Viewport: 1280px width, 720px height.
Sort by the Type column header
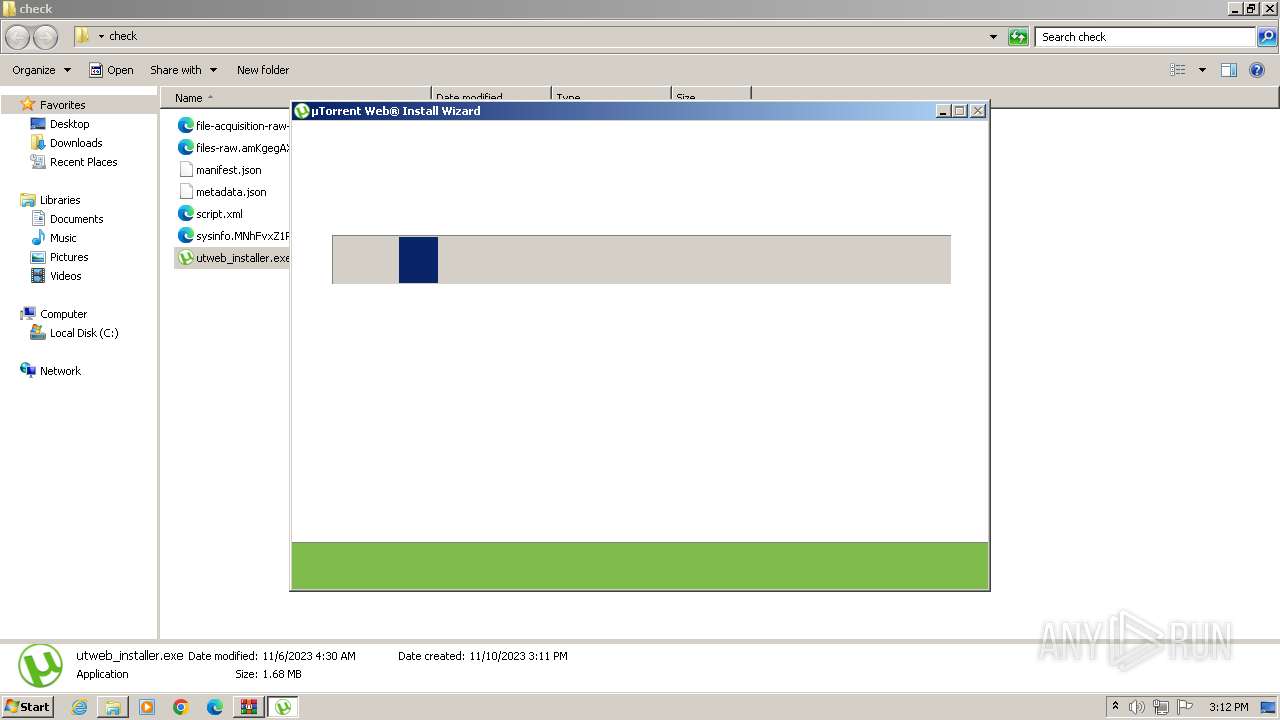(x=611, y=95)
